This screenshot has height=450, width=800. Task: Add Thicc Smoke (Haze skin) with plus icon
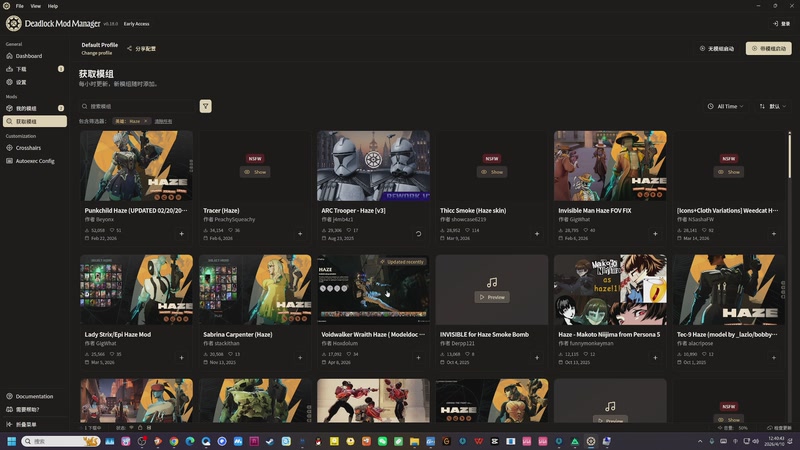537,234
